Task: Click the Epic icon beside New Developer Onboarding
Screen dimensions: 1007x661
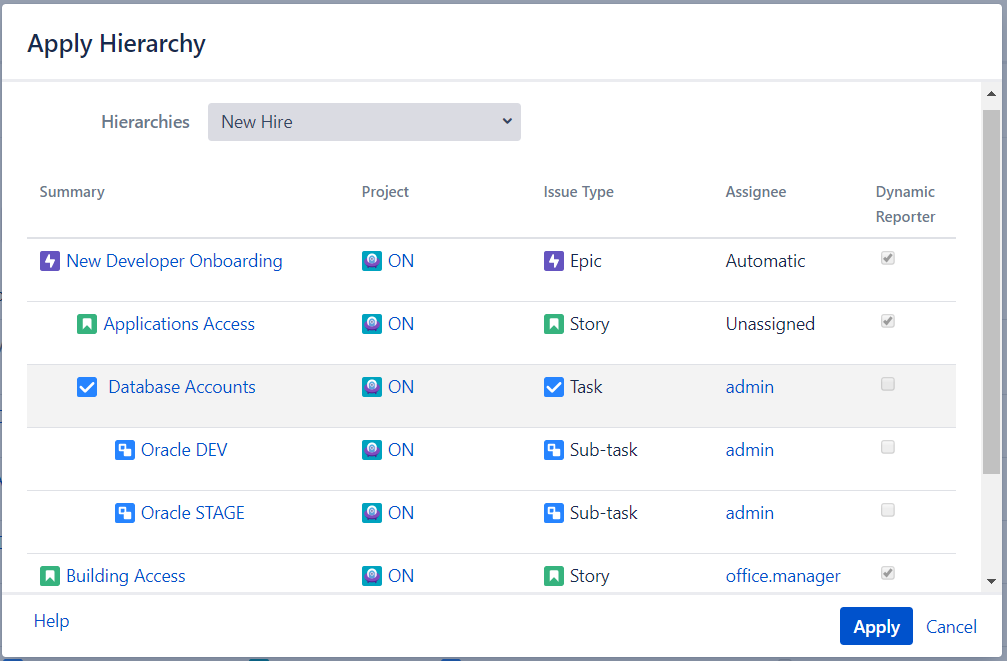Action: (x=50, y=261)
